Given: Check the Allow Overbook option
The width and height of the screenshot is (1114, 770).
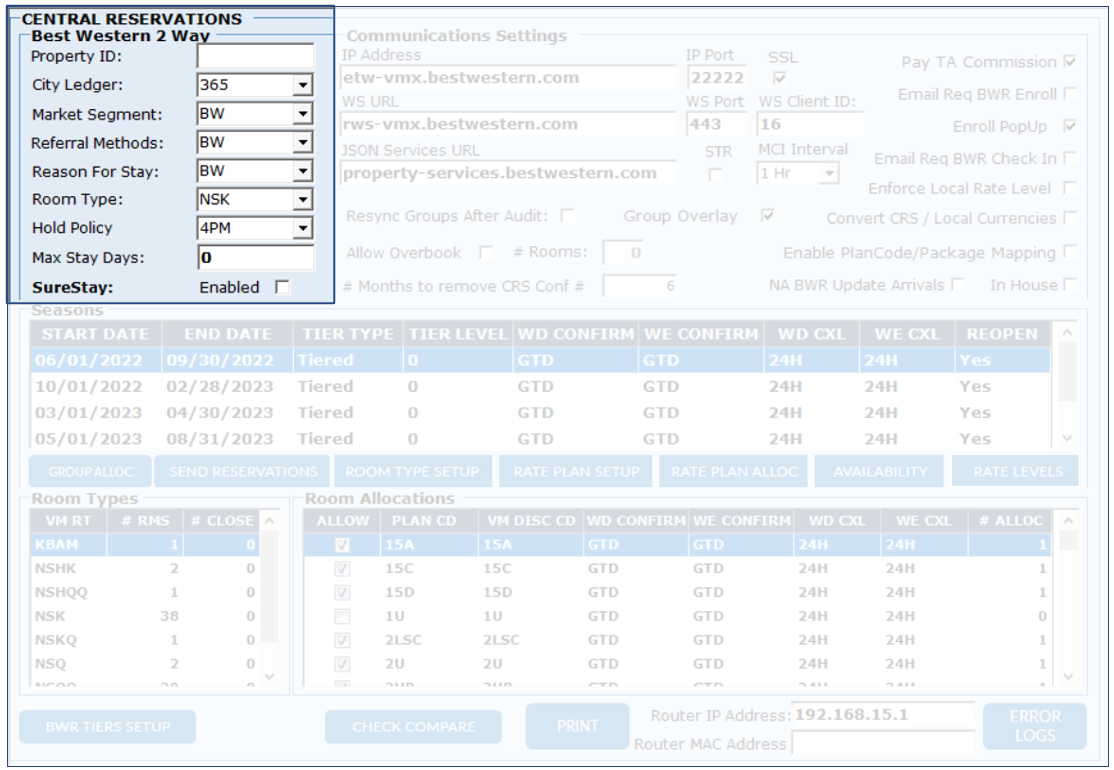Looking at the screenshot, I should click(x=486, y=253).
